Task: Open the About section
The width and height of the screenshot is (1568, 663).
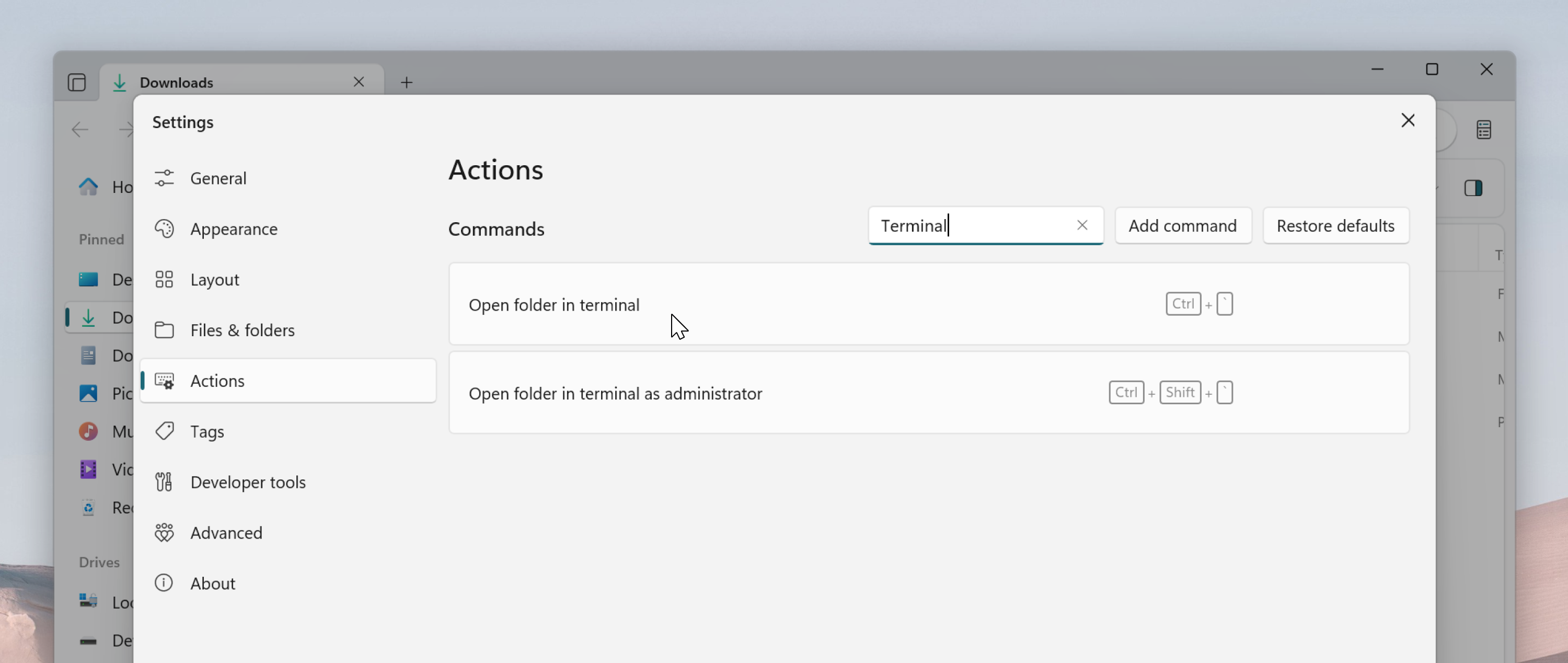Action: click(x=212, y=582)
